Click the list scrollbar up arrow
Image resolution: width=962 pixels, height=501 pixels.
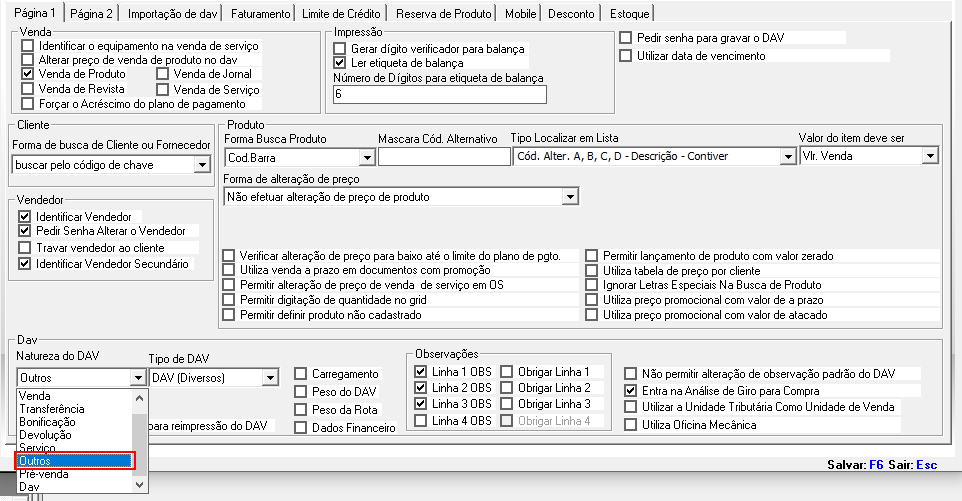pyautogui.click(x=140, y=398)
